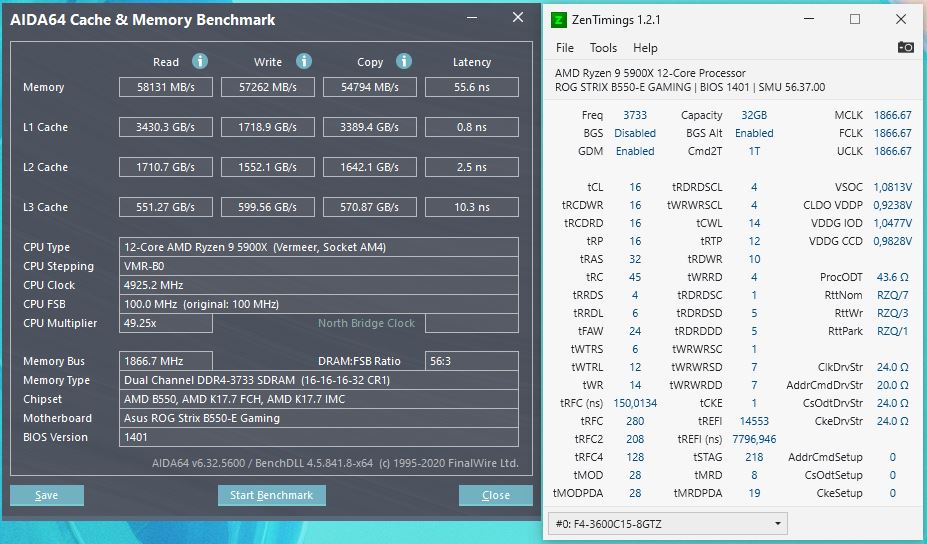Image resolution: width=927 pixels, height=544 pixels.
Task: Close the ZenTimings window
Action: 901,20
